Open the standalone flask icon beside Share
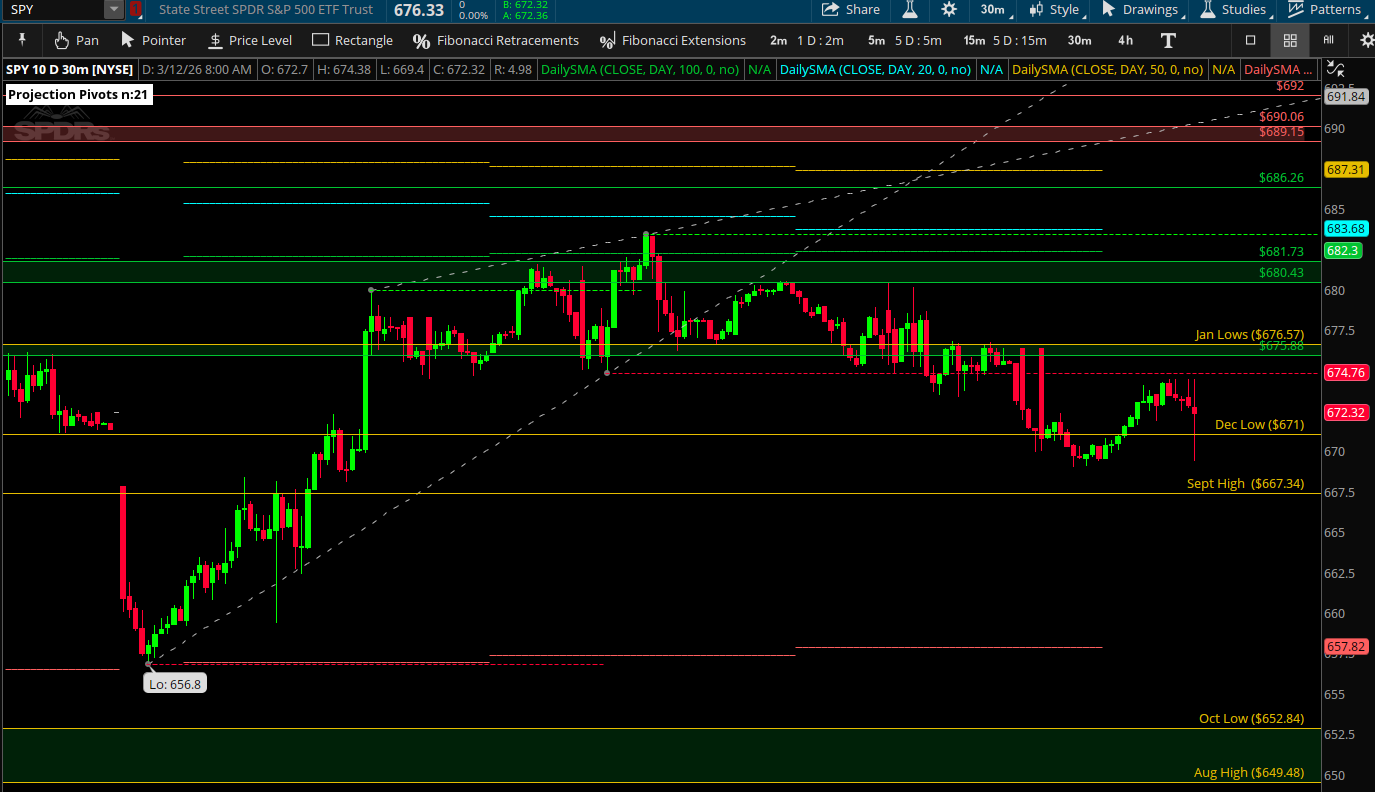1375x792 pixels. coord(909,10)
